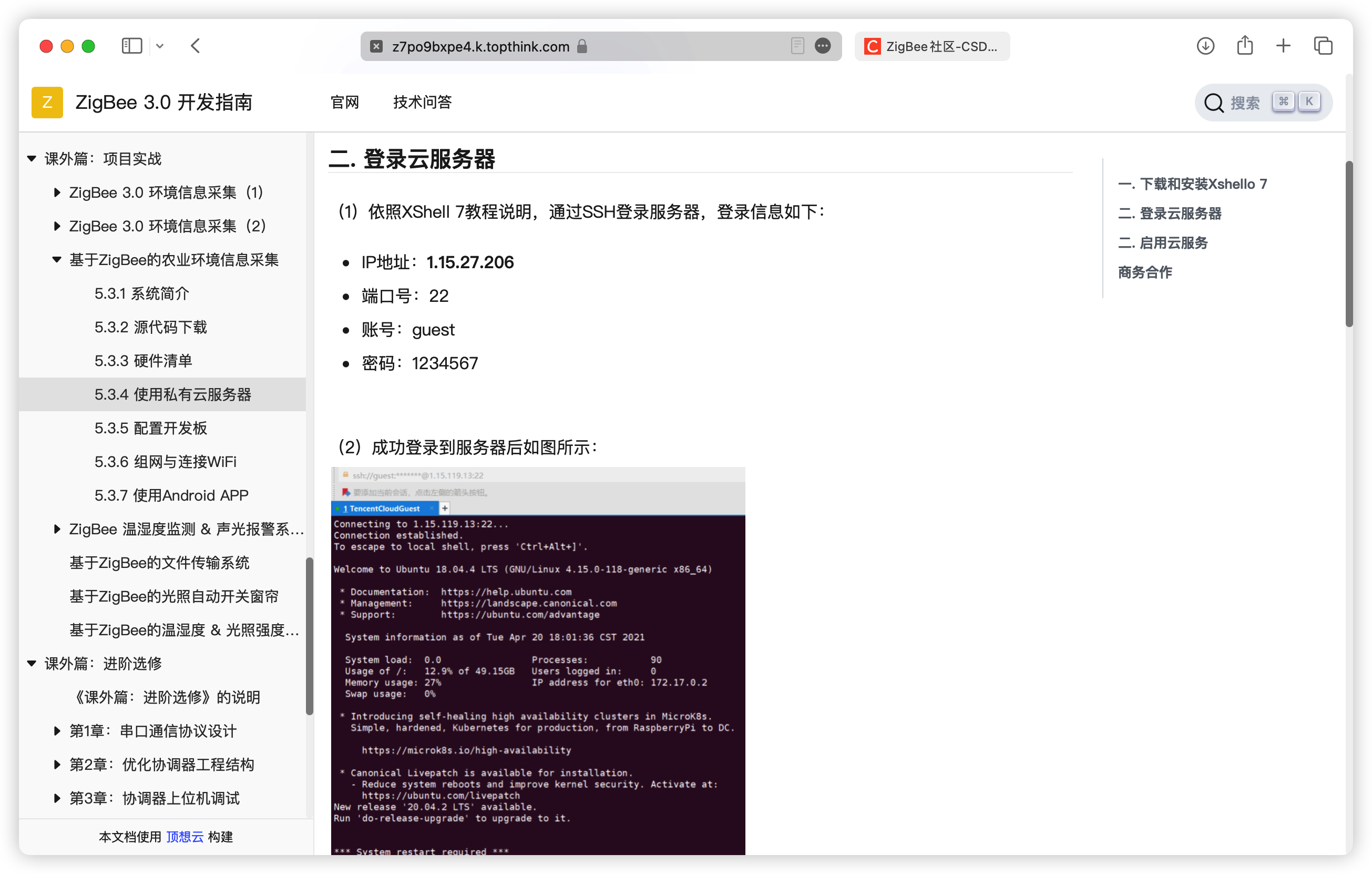The height and width of the screenshot is (874, 1372).
Task: Toggle the Safari sidebar button
Action: pos(131,46)
